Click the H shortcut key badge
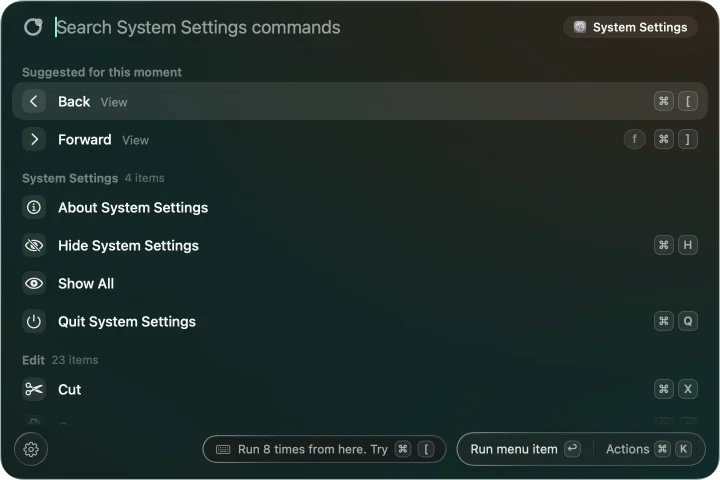Viewport: 720px width, 480px height. [687, 245]
